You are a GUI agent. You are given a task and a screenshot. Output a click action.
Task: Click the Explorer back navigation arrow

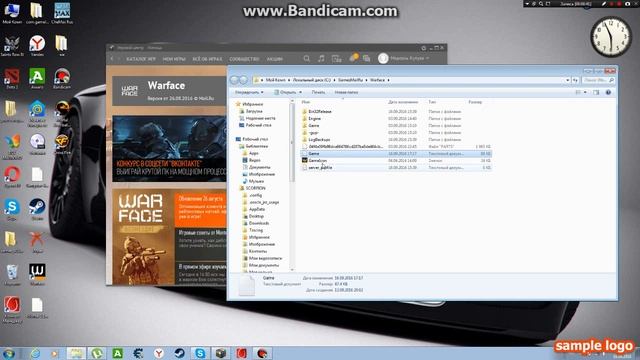click(234, 80)
